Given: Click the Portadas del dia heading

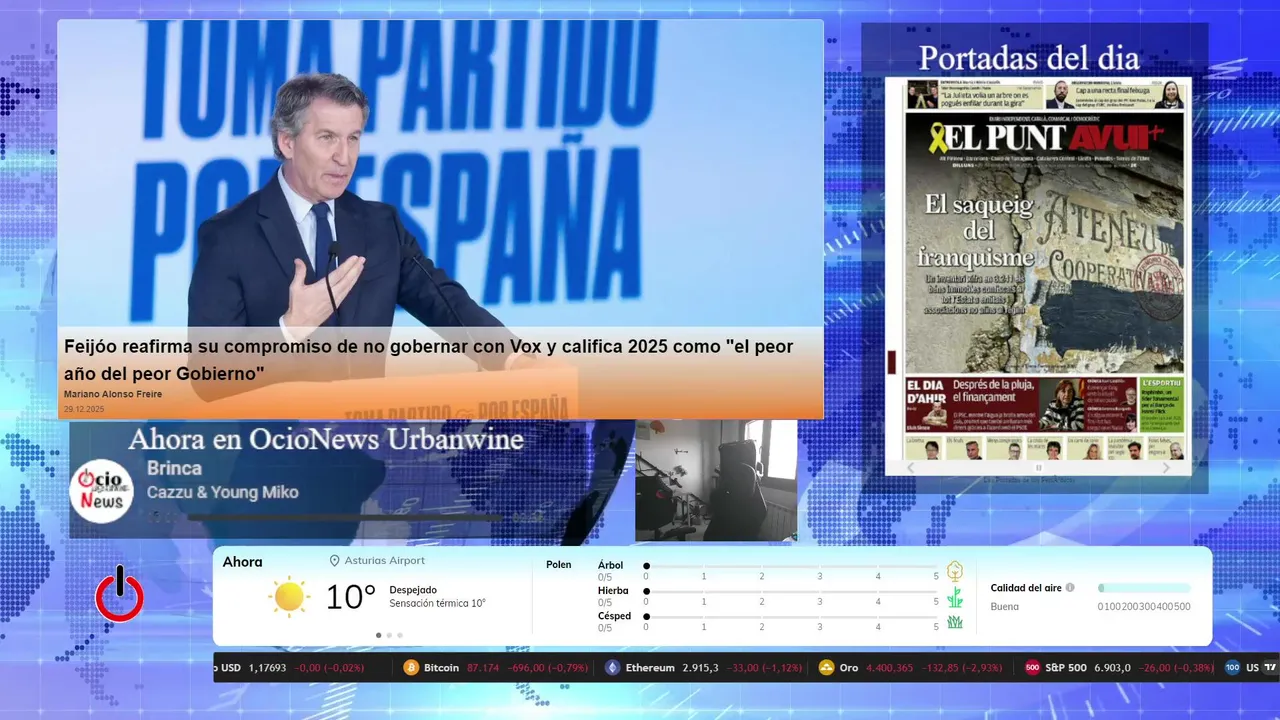Looking at the screenshot, I should (1029, 58).
